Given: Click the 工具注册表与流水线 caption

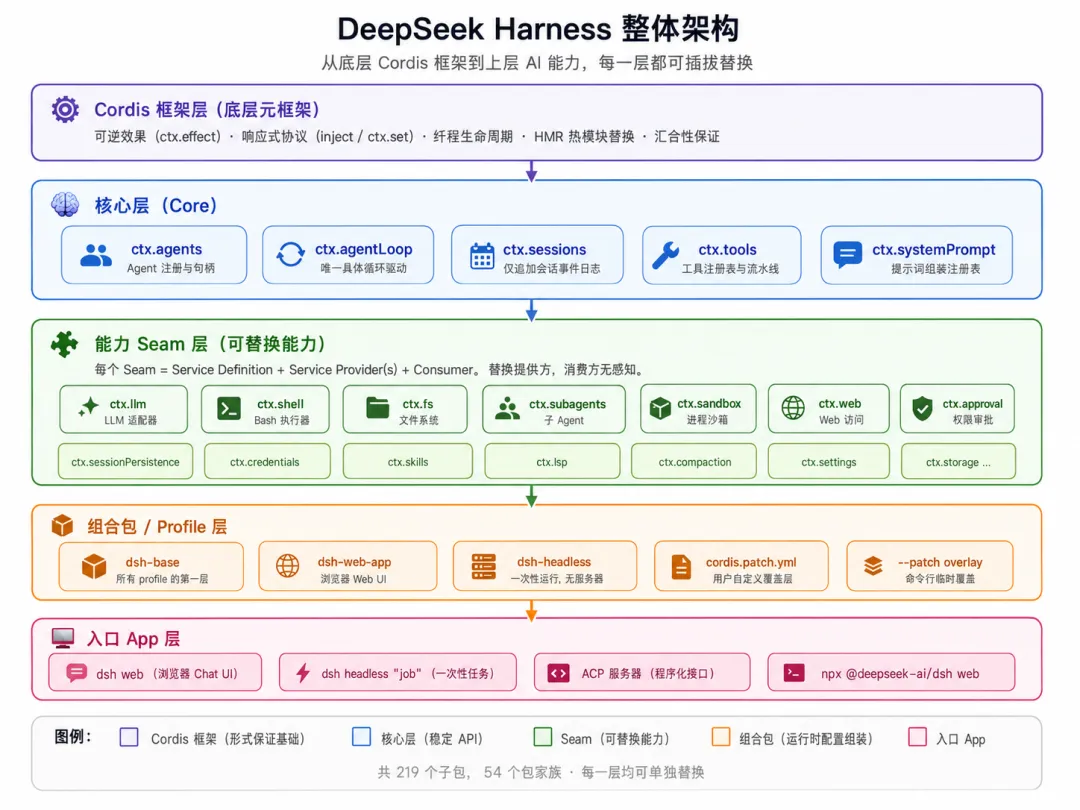Looking at the screenshot, I should coord(730,269).
